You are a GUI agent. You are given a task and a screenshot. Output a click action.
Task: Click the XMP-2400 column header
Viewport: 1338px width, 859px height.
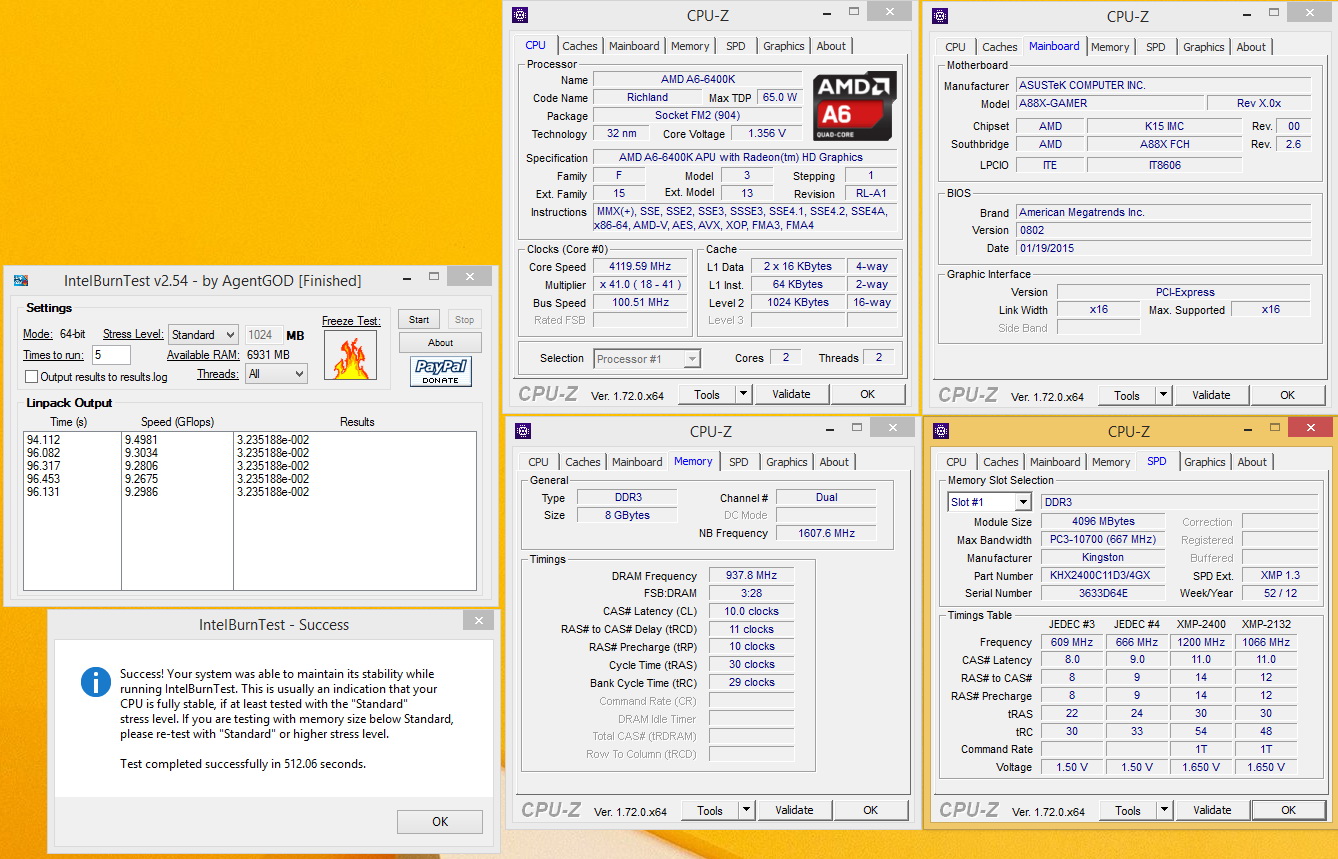(1201, 625)
